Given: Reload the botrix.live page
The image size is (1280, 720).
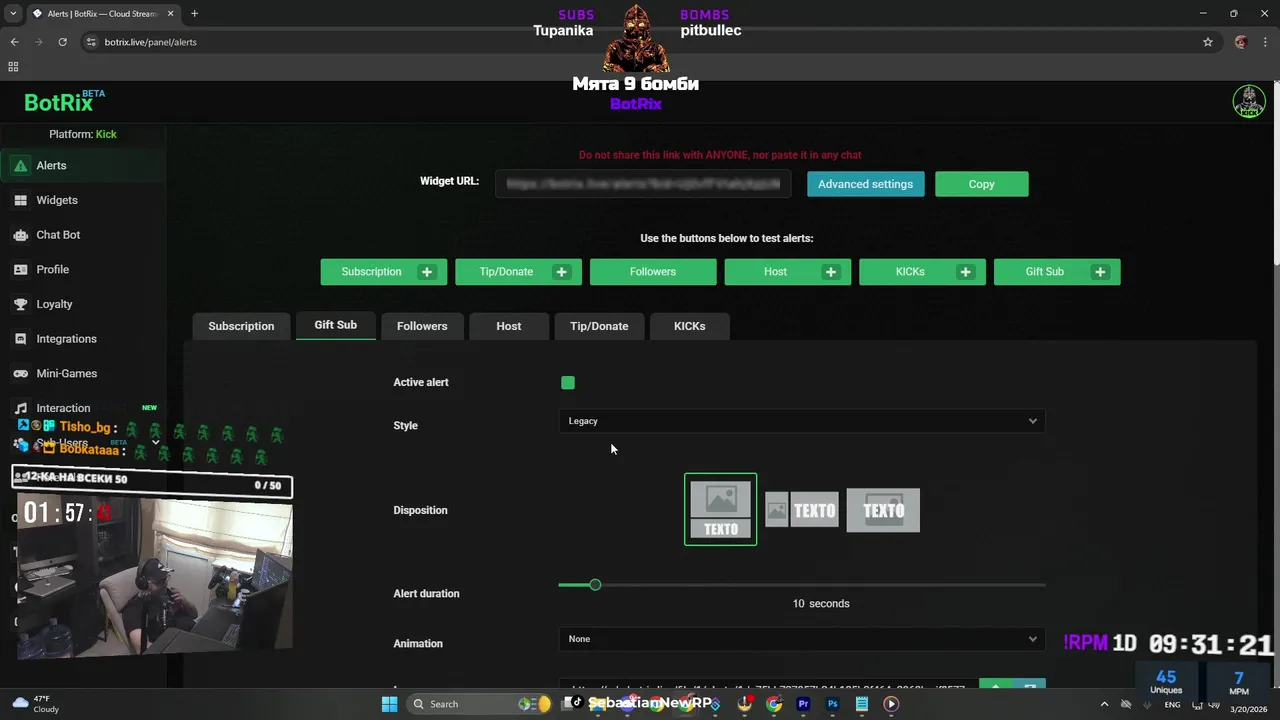Looking at the screenshot, I should [62, 42].
